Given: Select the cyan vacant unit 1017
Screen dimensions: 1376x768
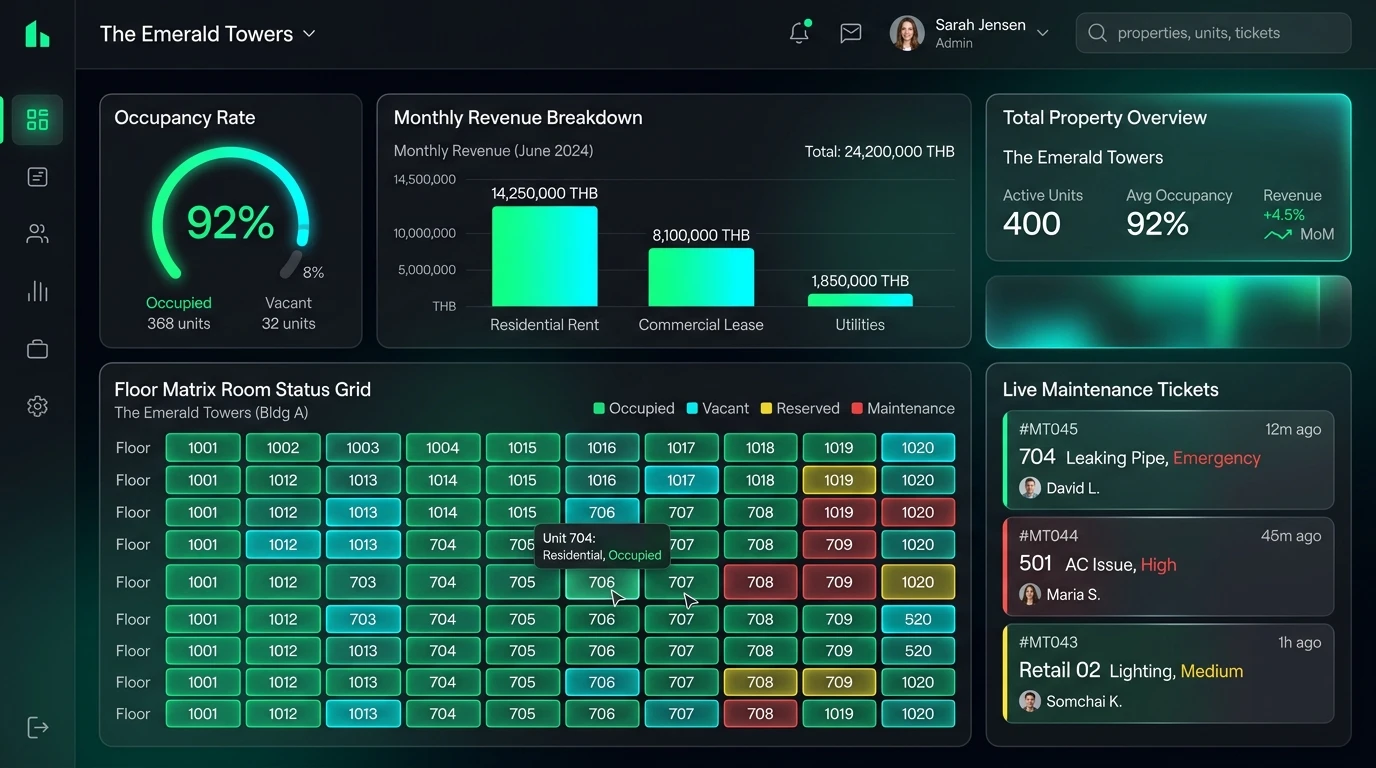Looking at the screenshot, I should [x=681, y=480].
